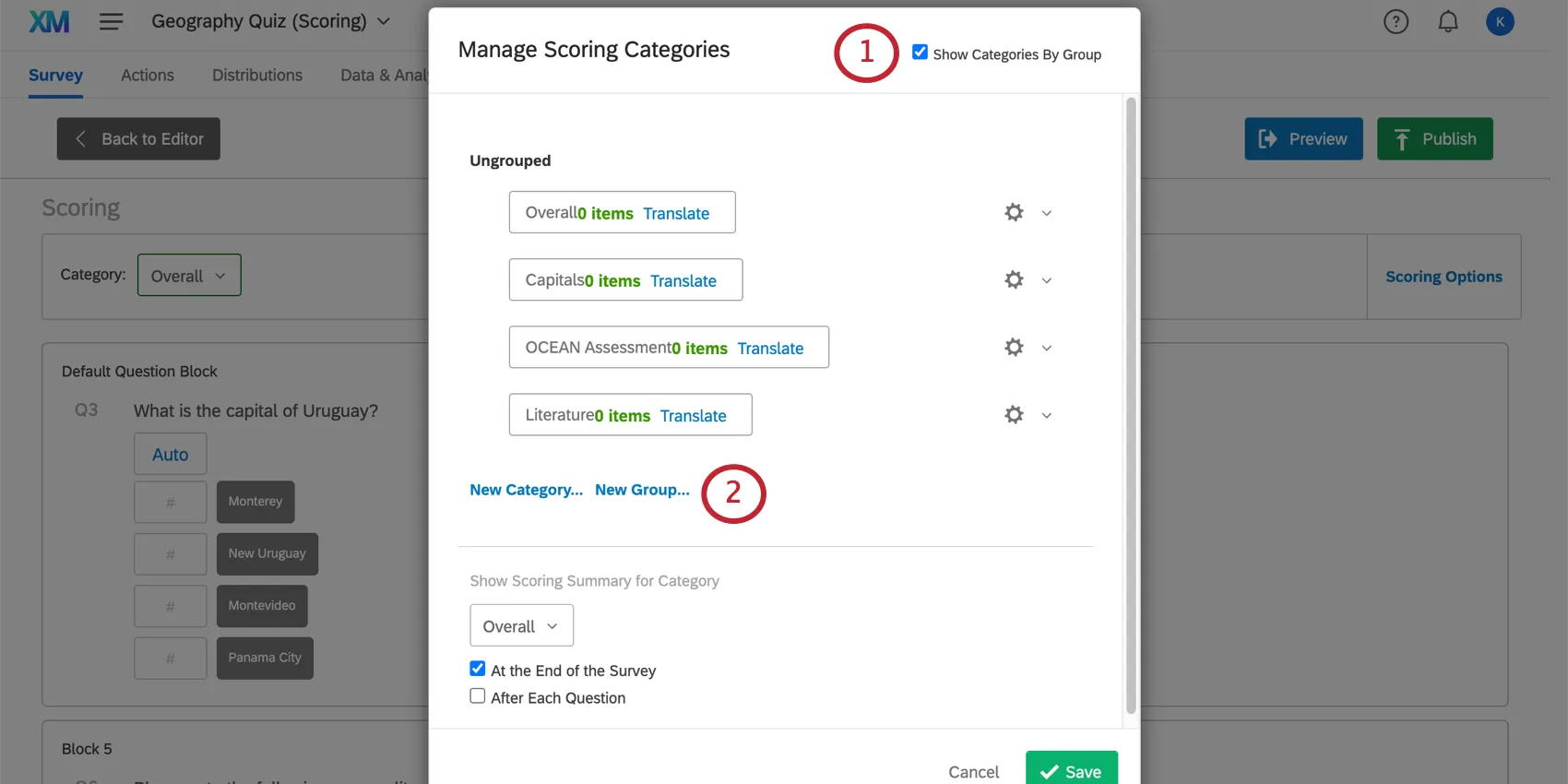Click the gear icon for Overall category
The width and height of the screenshot is (1568, 784).
1014,213
